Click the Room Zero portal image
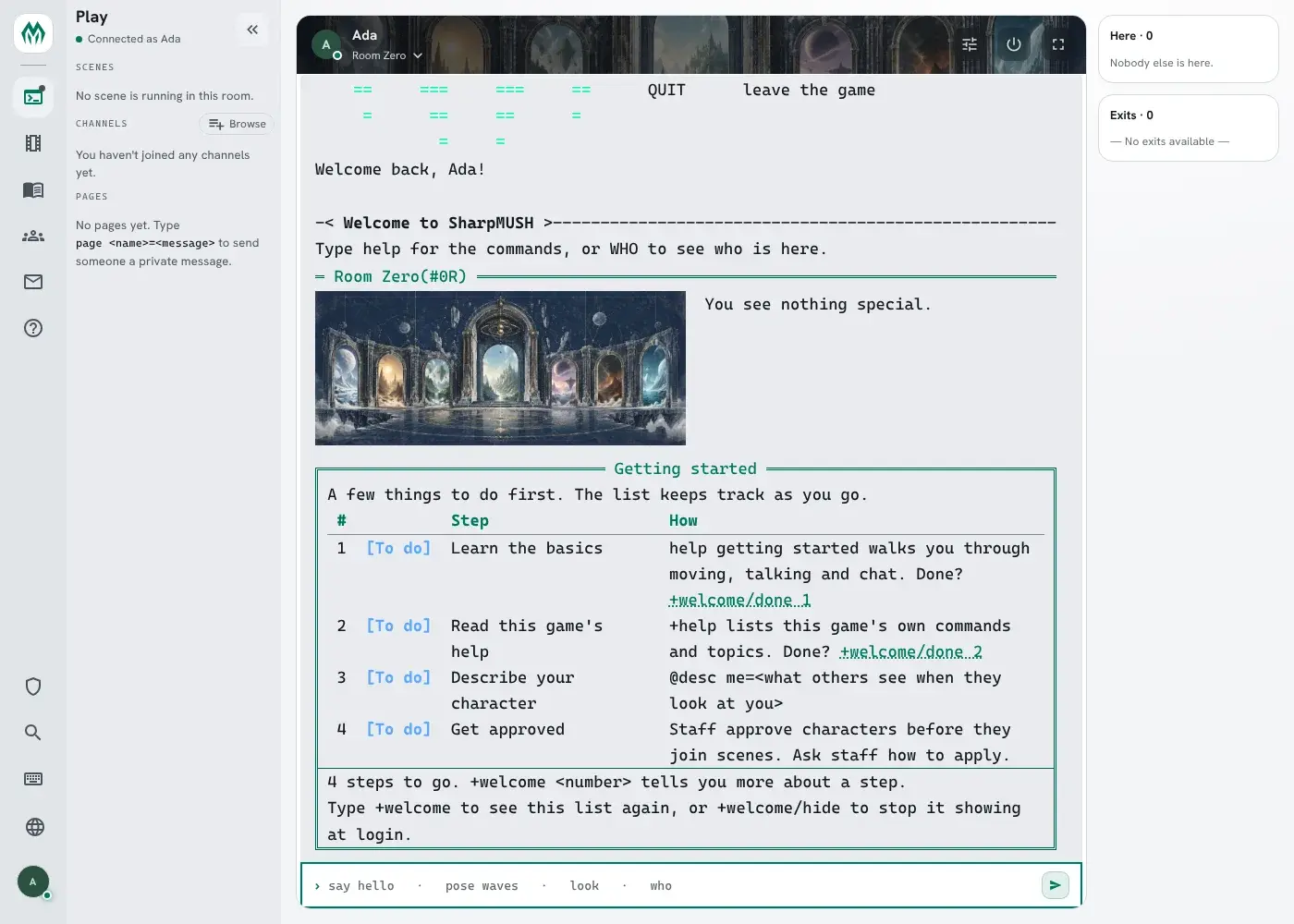The image size is (1294, 924). (500, 368)
